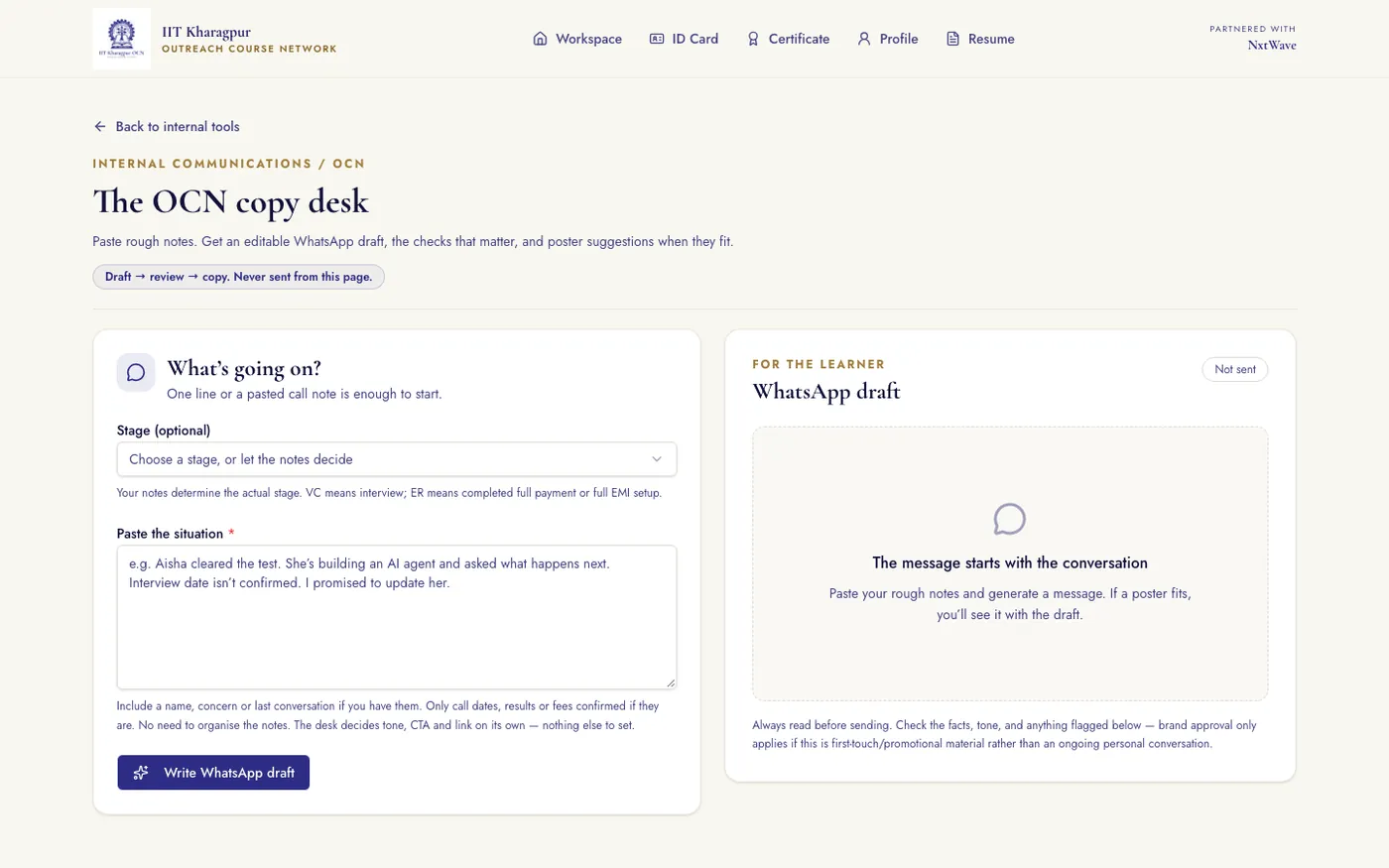Click into the Paste the situation textarea
Viewport: 1389px width, 868px height.
(397, 617)
